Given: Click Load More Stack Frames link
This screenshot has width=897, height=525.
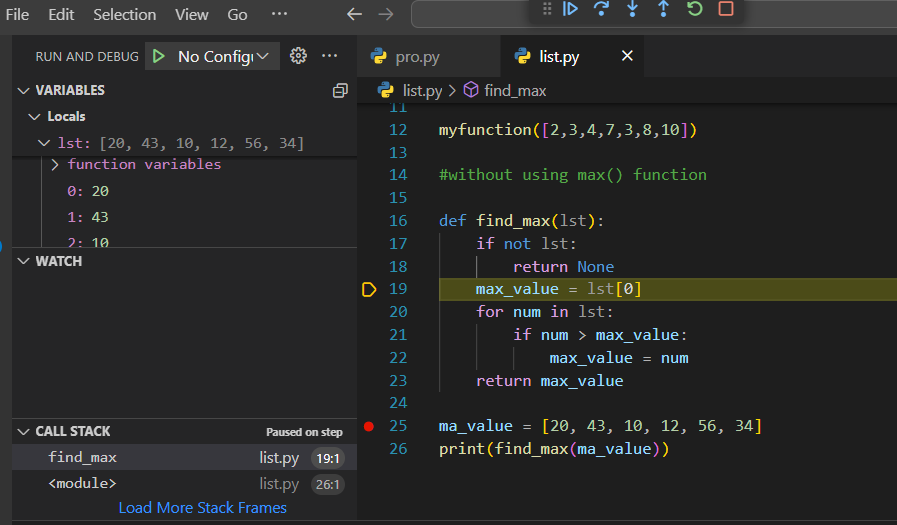Looking at the screenshot, I should 202,508.
